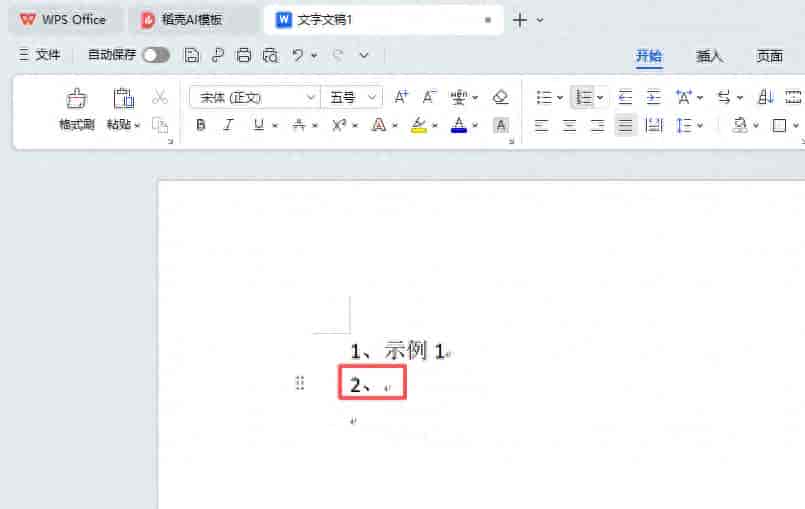Apply blue font color
The width and height of the screenshot is (805, 509).
click(x=458, y=125)
